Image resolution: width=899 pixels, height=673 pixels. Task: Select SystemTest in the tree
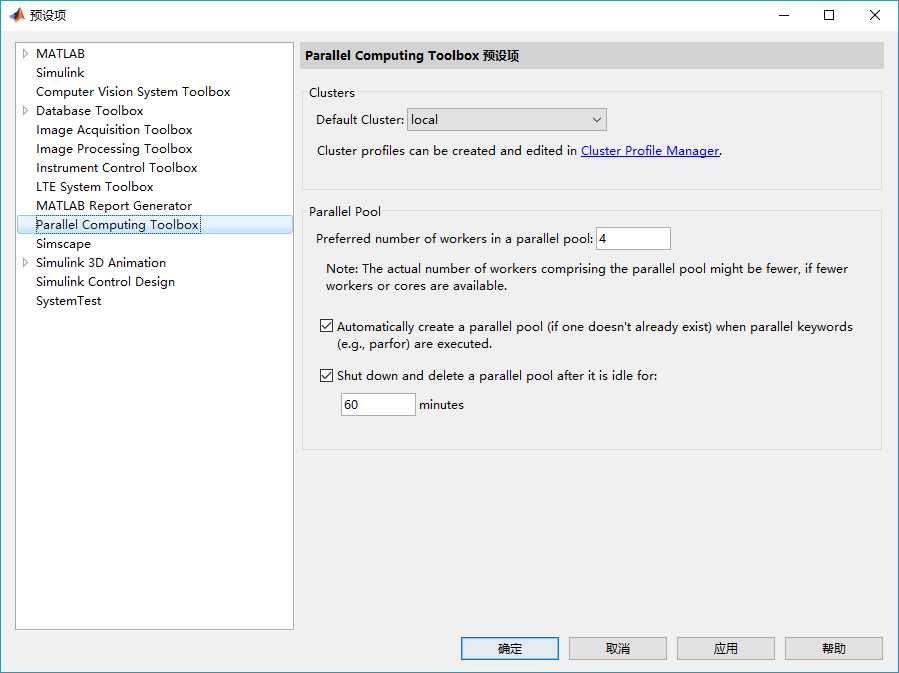[68, 300]
